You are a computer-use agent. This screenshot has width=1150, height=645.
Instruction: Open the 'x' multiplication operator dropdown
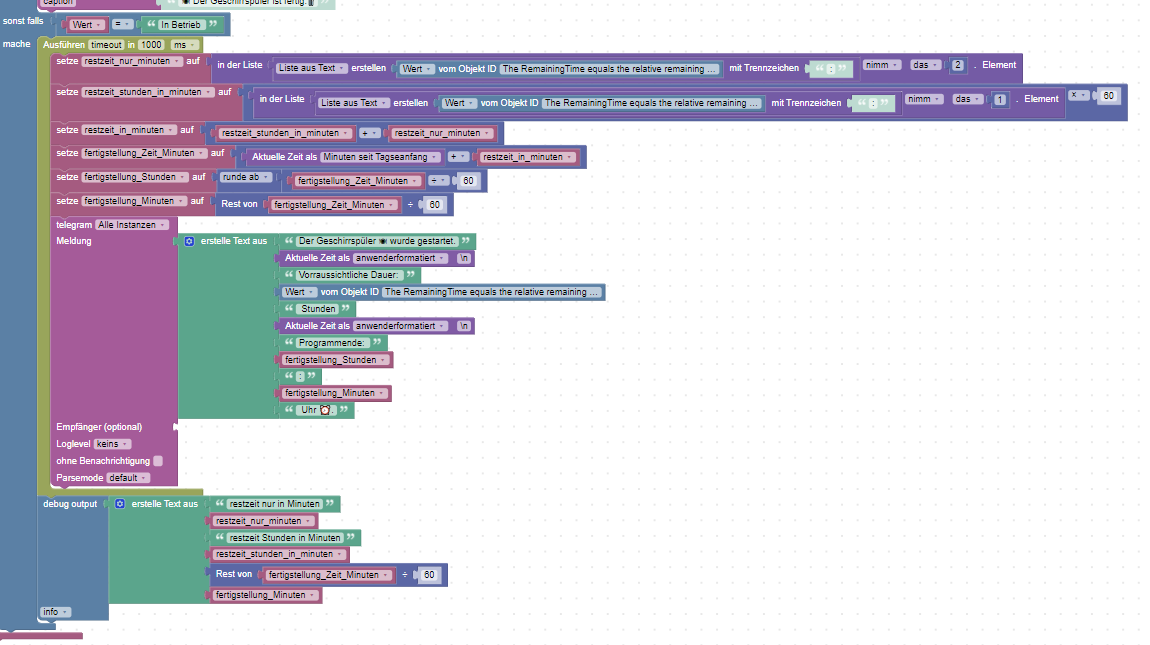1078,95
